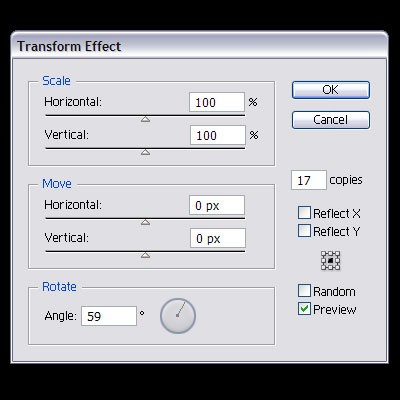Click the Reflect X label text

pyautogui.click(x=337, y=213)
